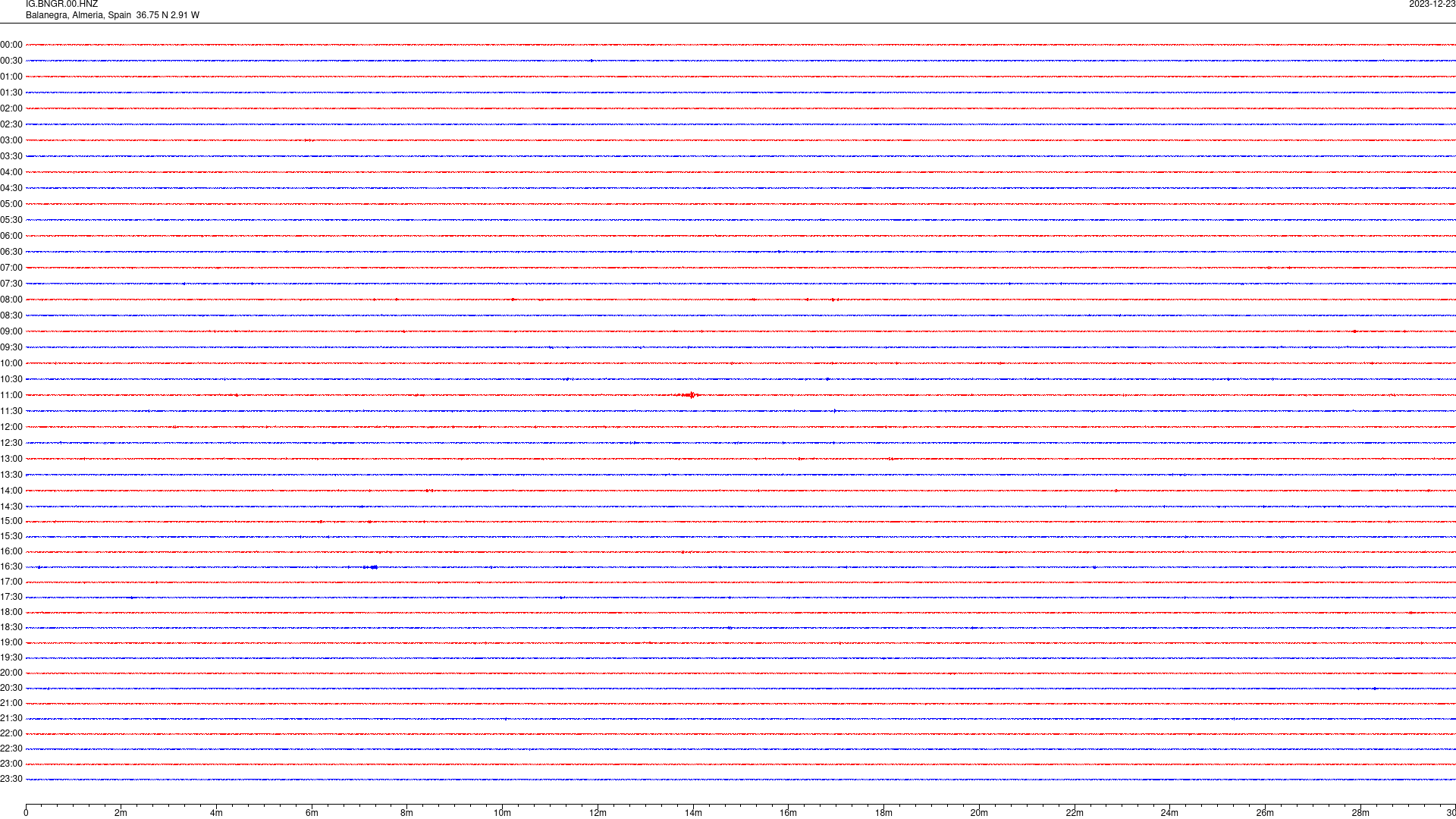Select the 23:30 time row label
The height and width of the screenshot is (819, 1456).
pyautogui.click(x=11, y=779)
